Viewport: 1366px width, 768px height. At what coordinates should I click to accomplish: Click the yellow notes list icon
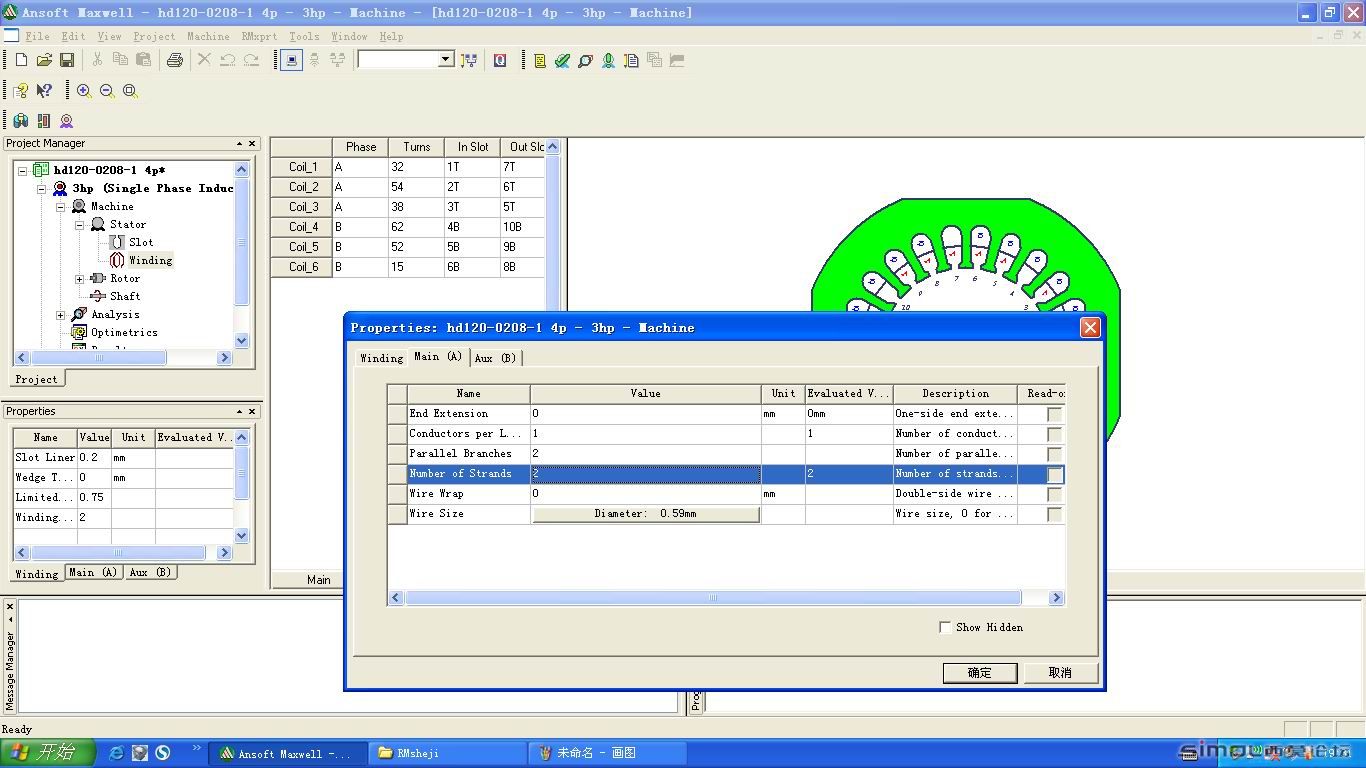coord(540,60)
